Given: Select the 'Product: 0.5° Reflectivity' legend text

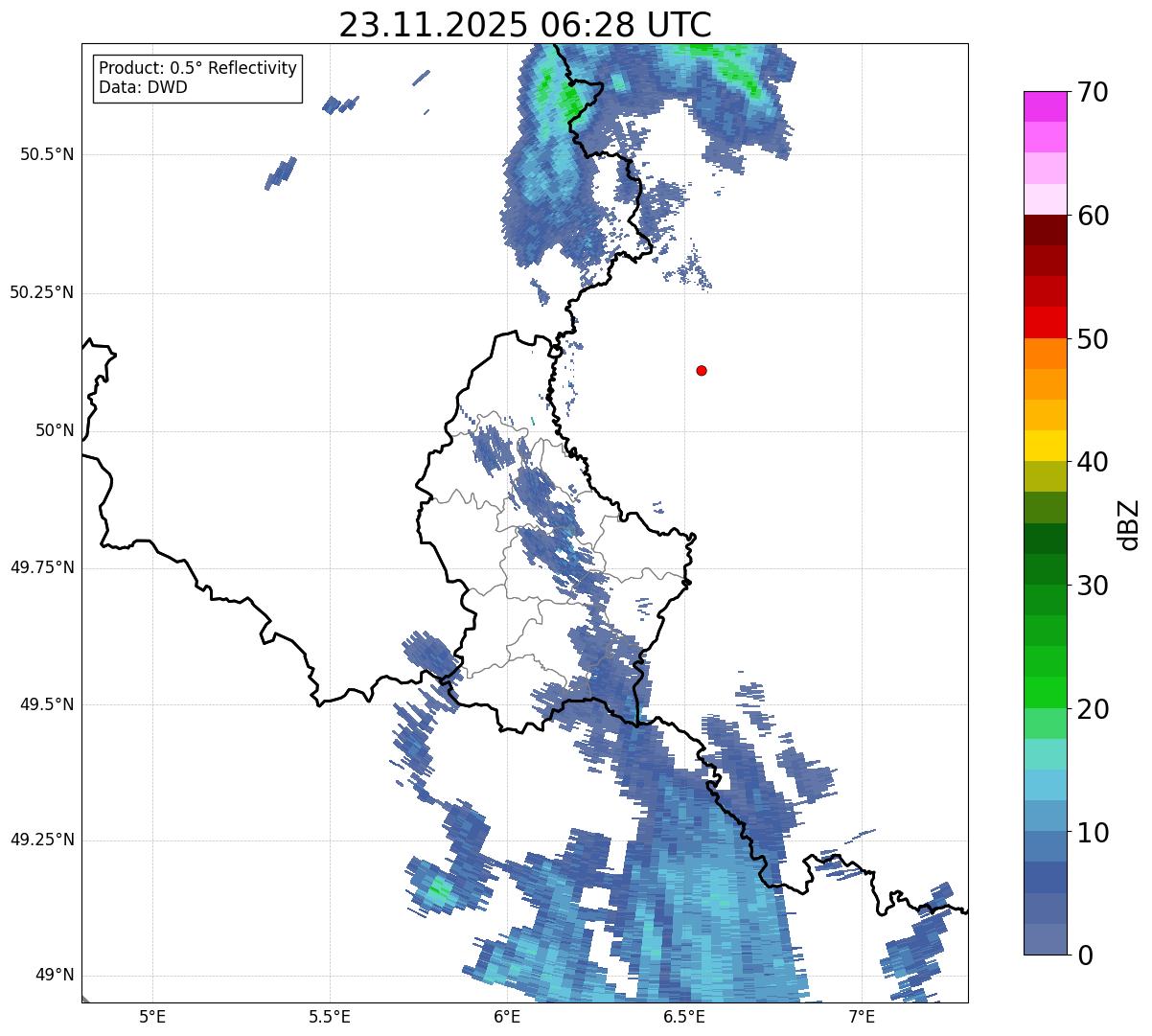Looking at the screenshot, I should [x=198, y=68].
